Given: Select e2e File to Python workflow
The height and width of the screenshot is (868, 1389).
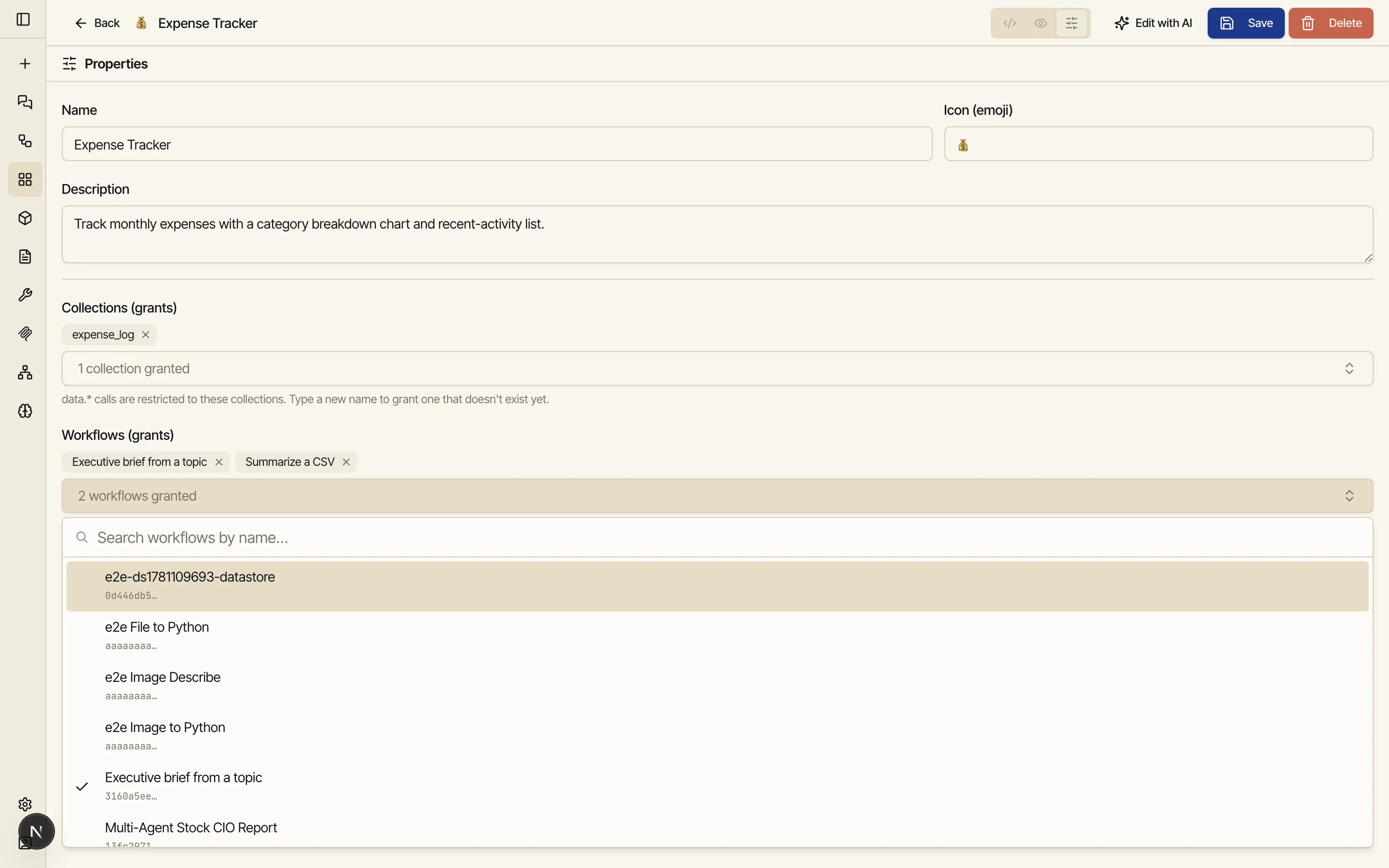Looking at the screenshot, I should pos(717,636).
